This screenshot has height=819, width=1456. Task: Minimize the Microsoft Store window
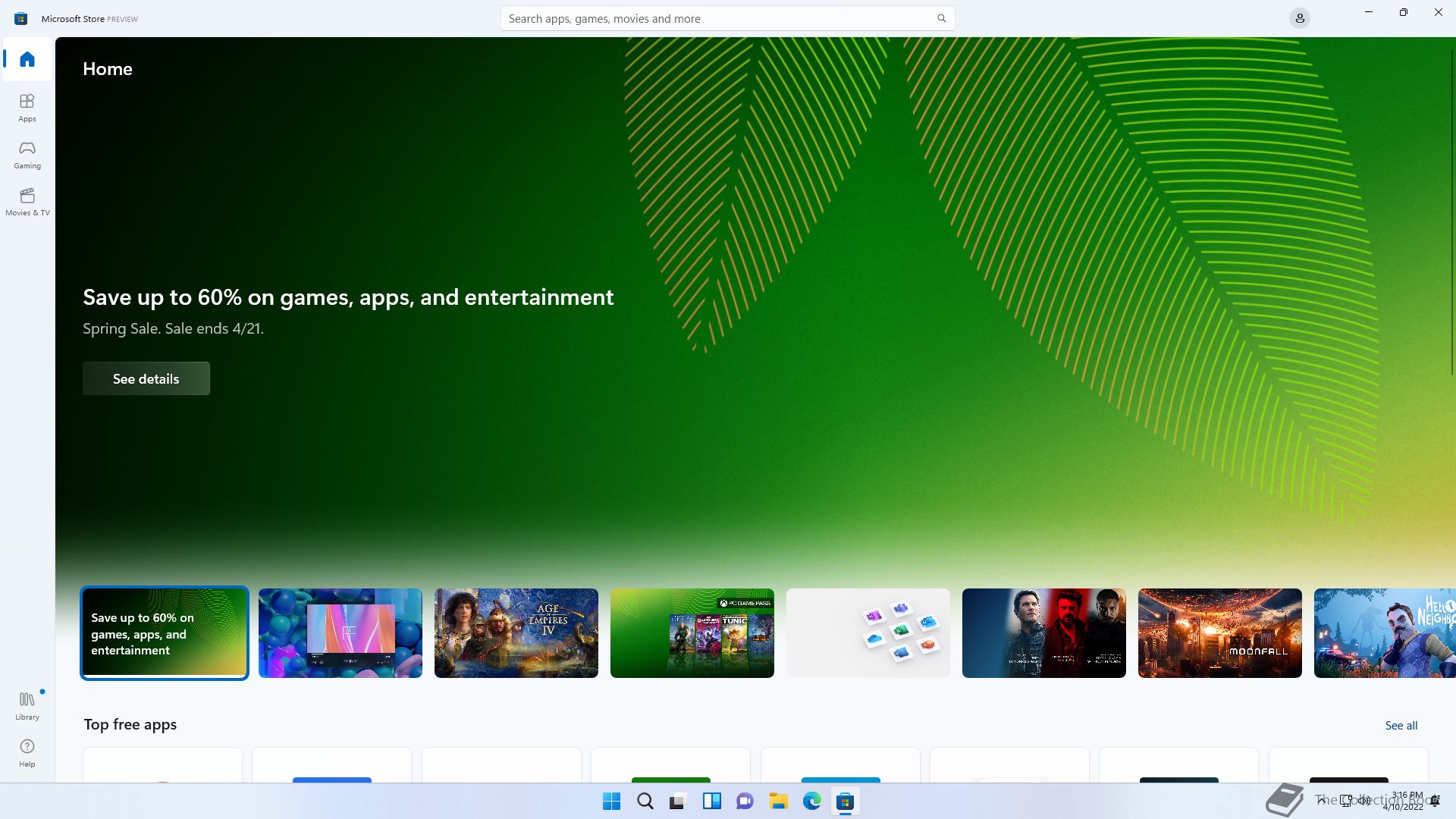(x=1369, y=12)
